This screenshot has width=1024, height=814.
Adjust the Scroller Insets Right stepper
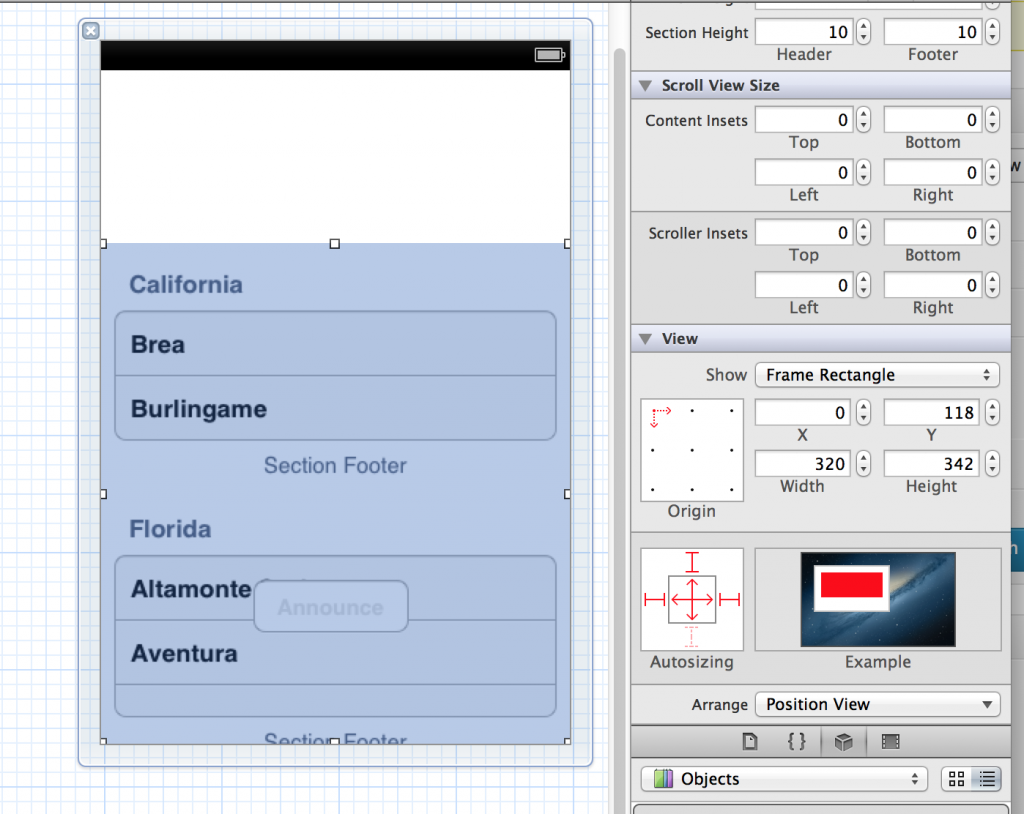click(x=993, y=285)
